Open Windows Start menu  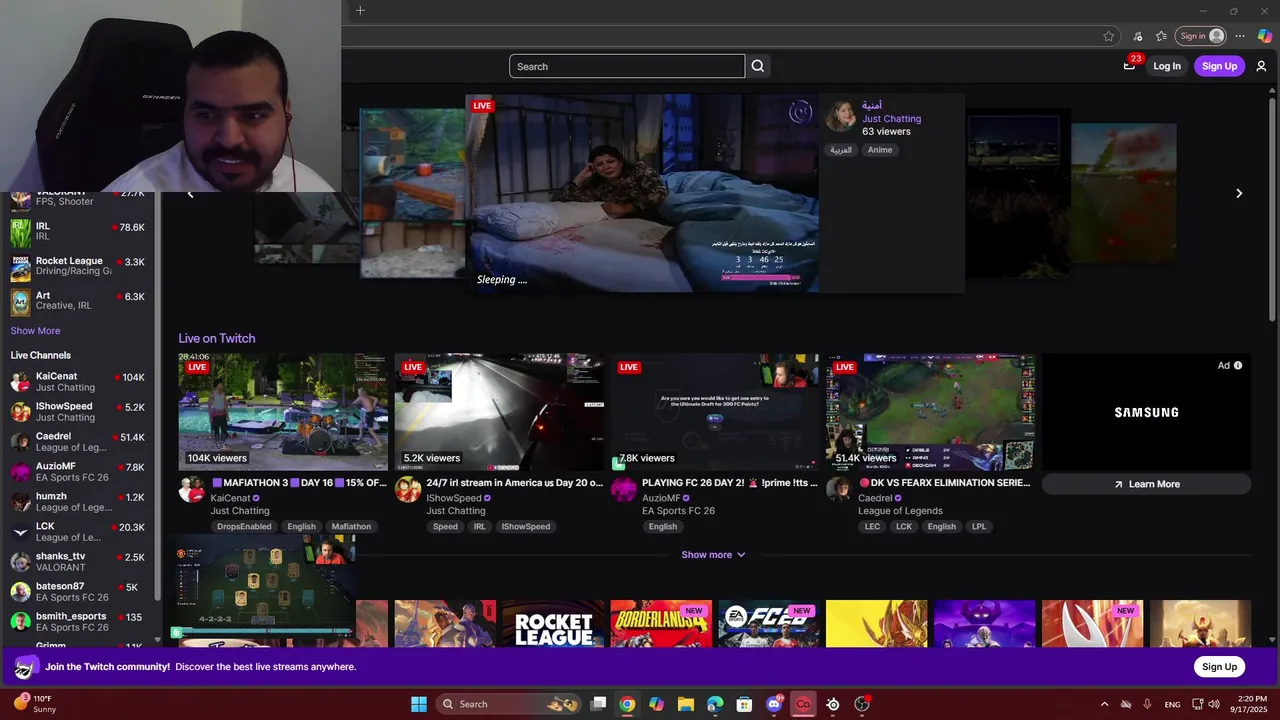(x=419, y=704)
